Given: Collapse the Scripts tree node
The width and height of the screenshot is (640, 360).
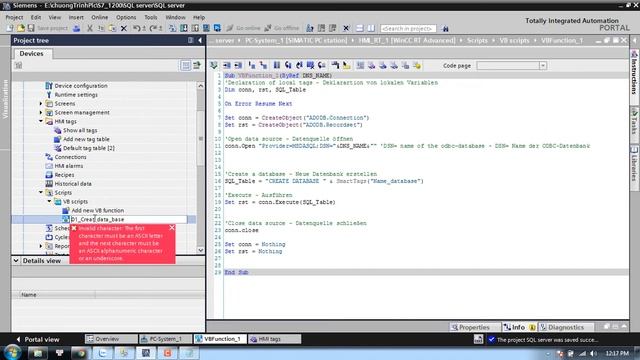Looking at the screenshot, I should point(41,192).
